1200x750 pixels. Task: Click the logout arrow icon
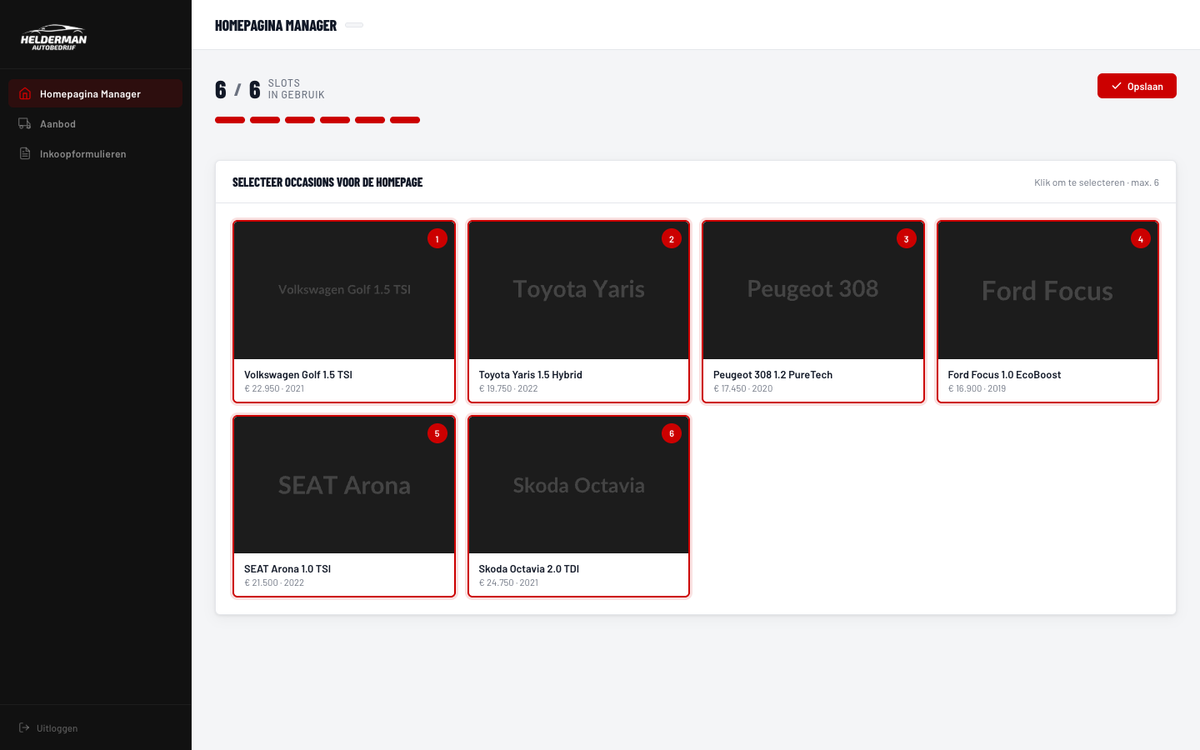pos(24,728)
